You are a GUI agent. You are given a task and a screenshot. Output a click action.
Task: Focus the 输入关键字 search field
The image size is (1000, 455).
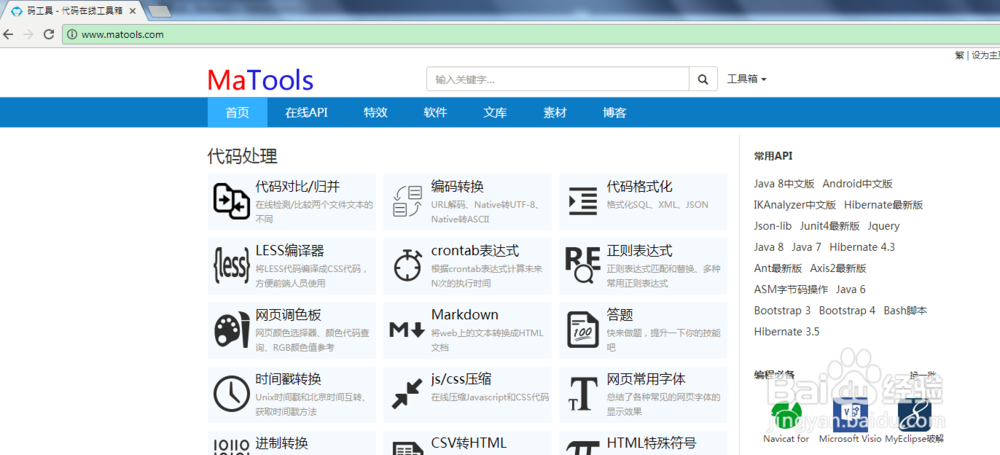[x=558, y=80]
